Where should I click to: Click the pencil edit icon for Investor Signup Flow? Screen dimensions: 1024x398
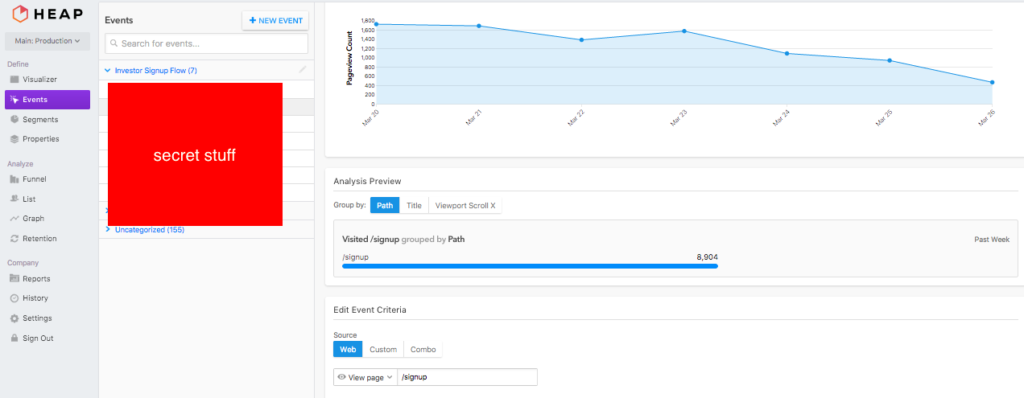pyautogui.click(x=302, y=69)
